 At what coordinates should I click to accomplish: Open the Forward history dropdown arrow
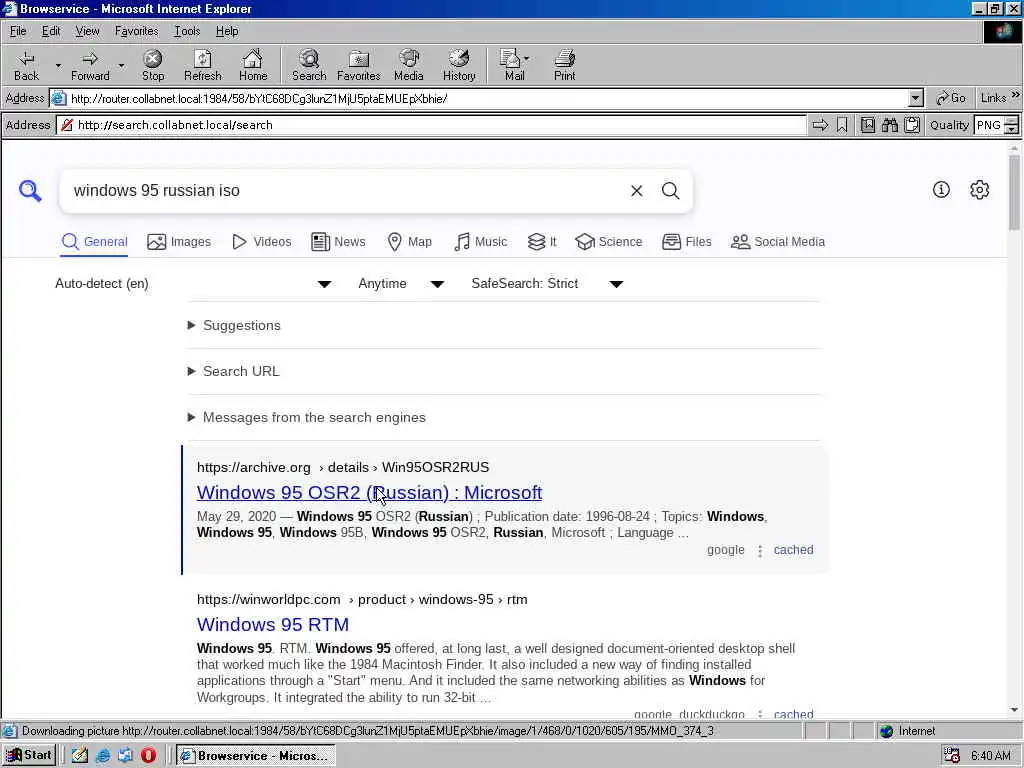click(121, 65)
